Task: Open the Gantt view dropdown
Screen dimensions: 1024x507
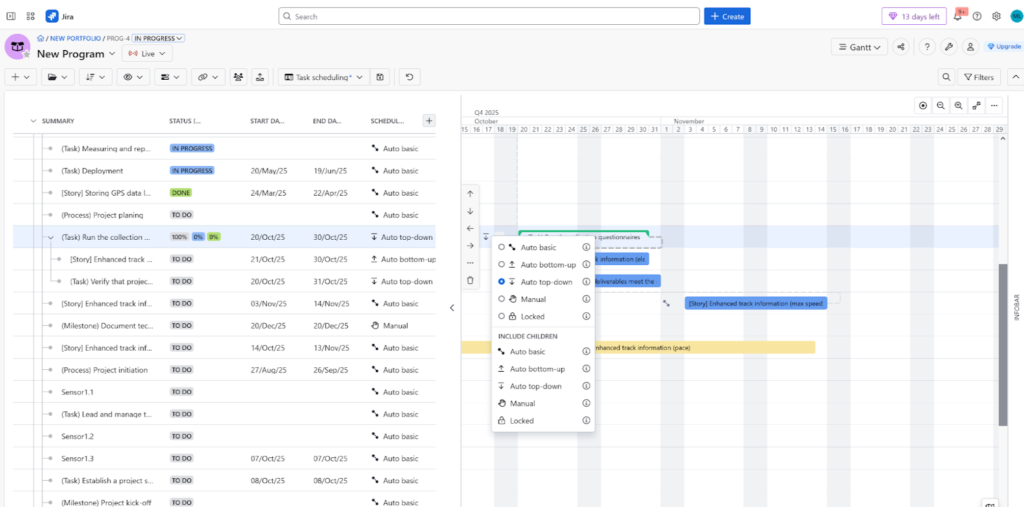Action: click(860, 47)
